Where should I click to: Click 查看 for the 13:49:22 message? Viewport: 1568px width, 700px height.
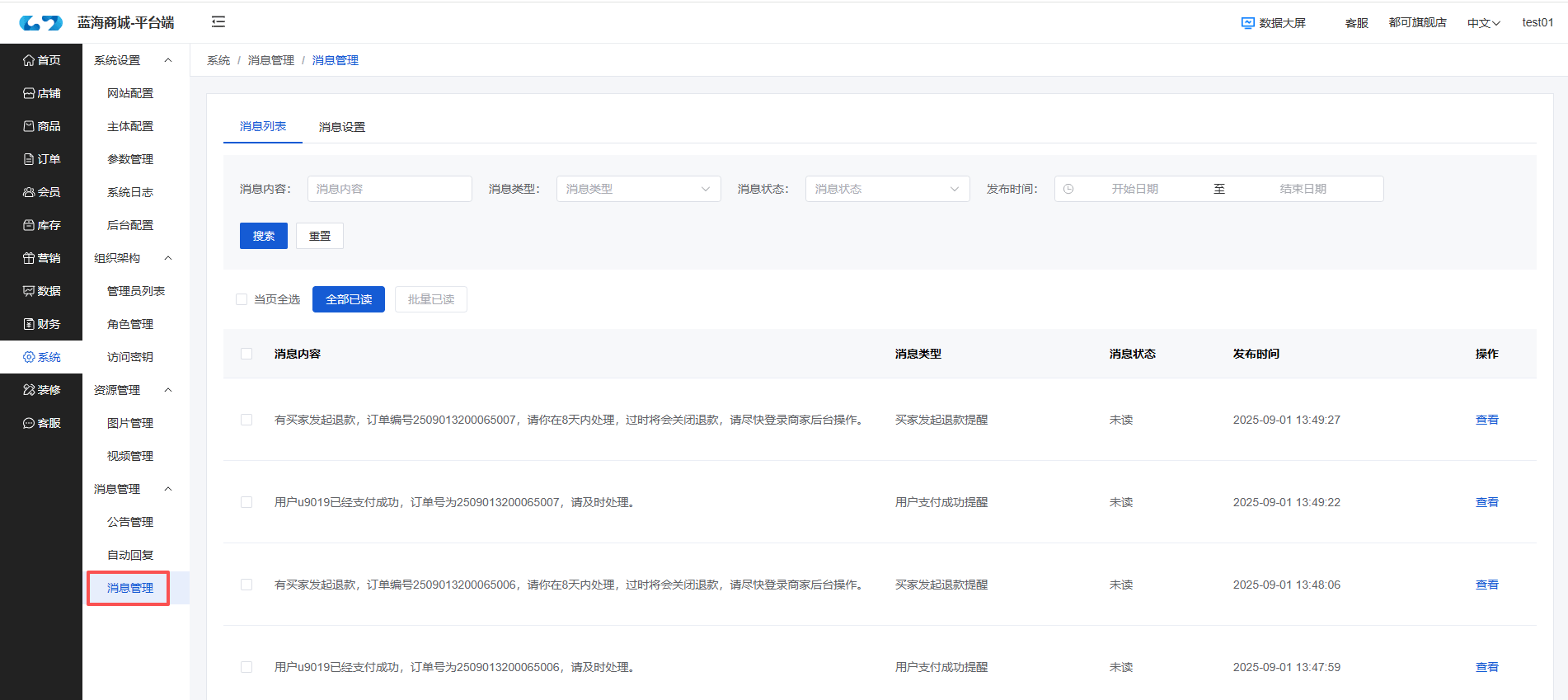(x=1487, y=502)
